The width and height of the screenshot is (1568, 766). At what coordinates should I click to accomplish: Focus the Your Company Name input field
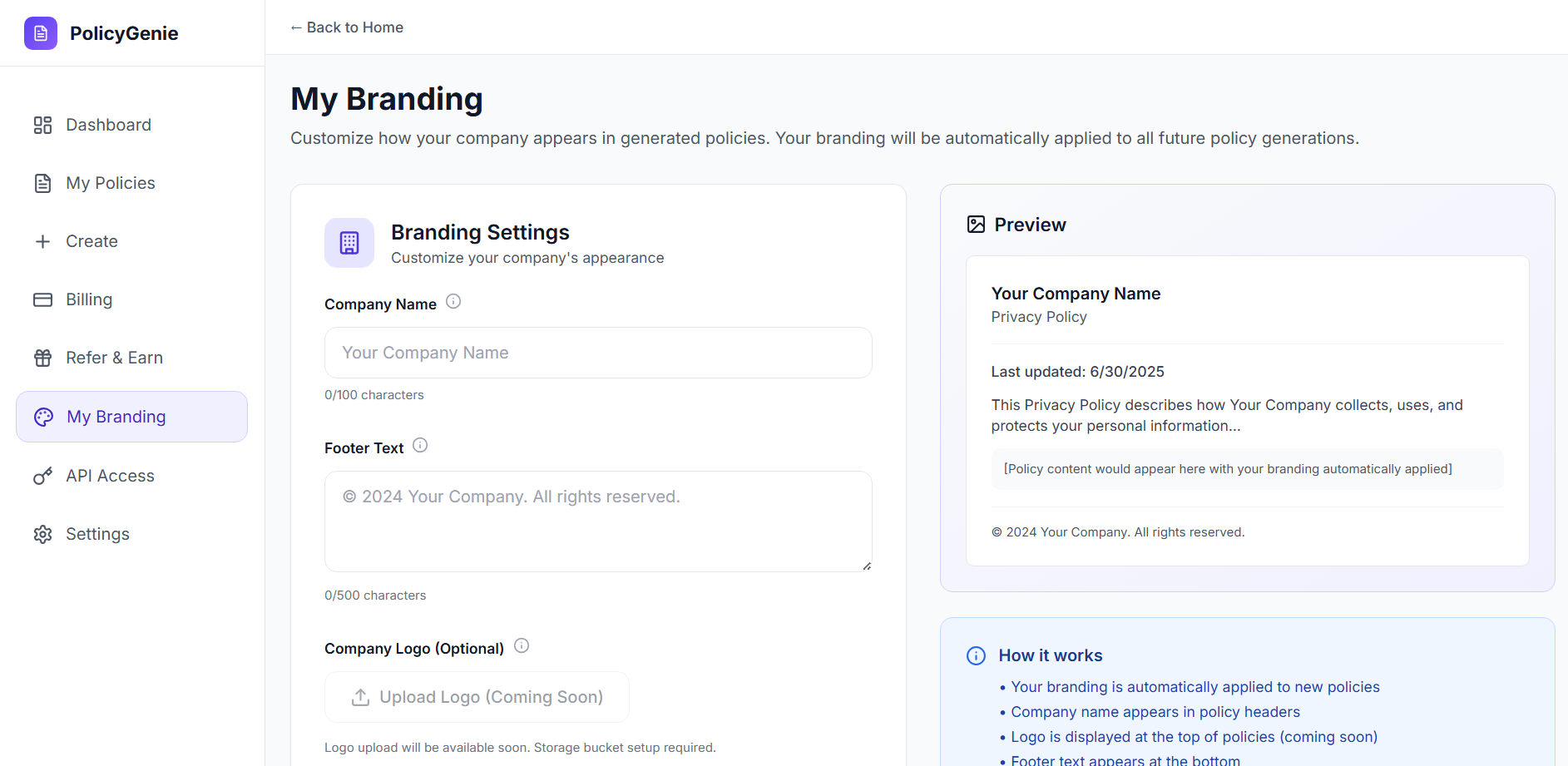click(x=598, y=353)
